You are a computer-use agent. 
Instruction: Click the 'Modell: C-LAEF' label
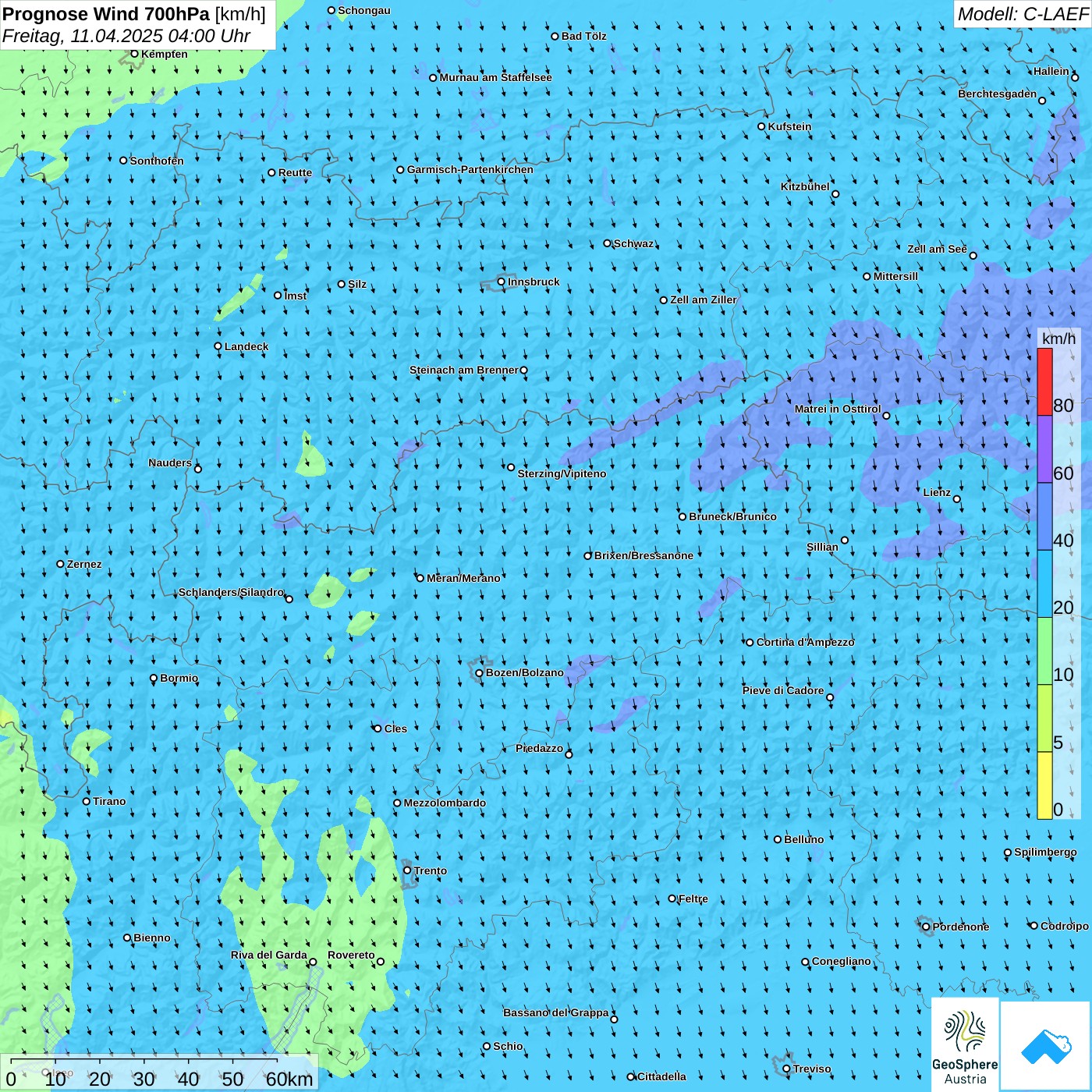click(1022, 13)
